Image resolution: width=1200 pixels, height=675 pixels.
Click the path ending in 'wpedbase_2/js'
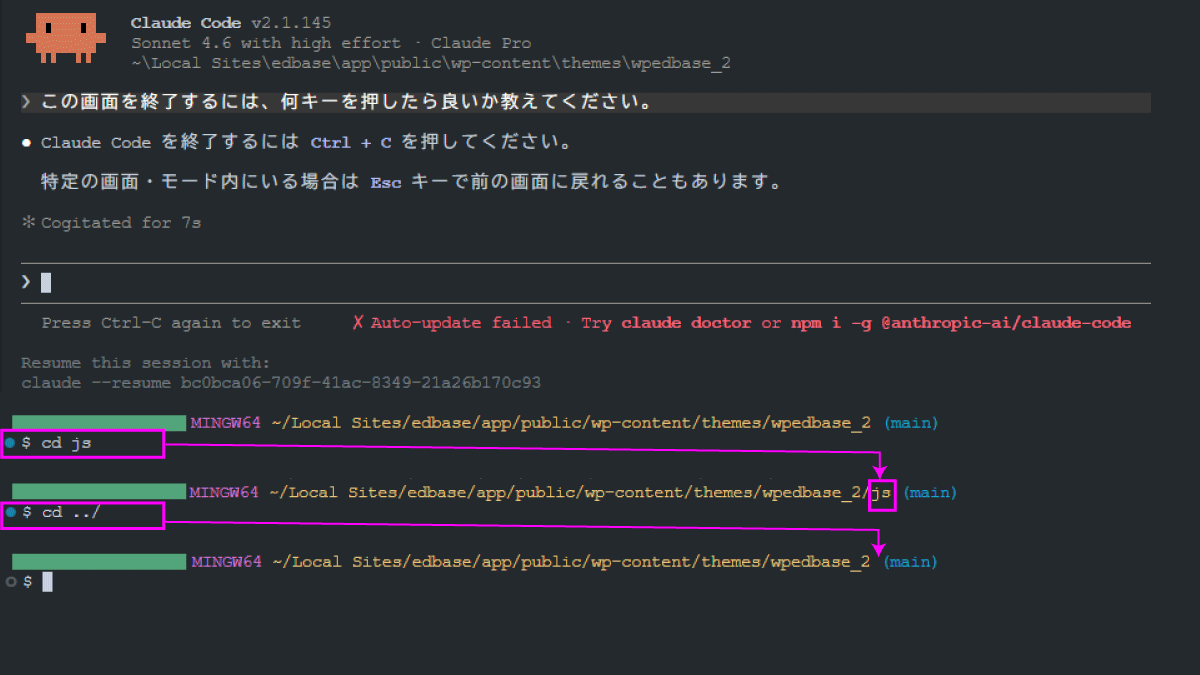pyautogui.click(x=580, y=493)
